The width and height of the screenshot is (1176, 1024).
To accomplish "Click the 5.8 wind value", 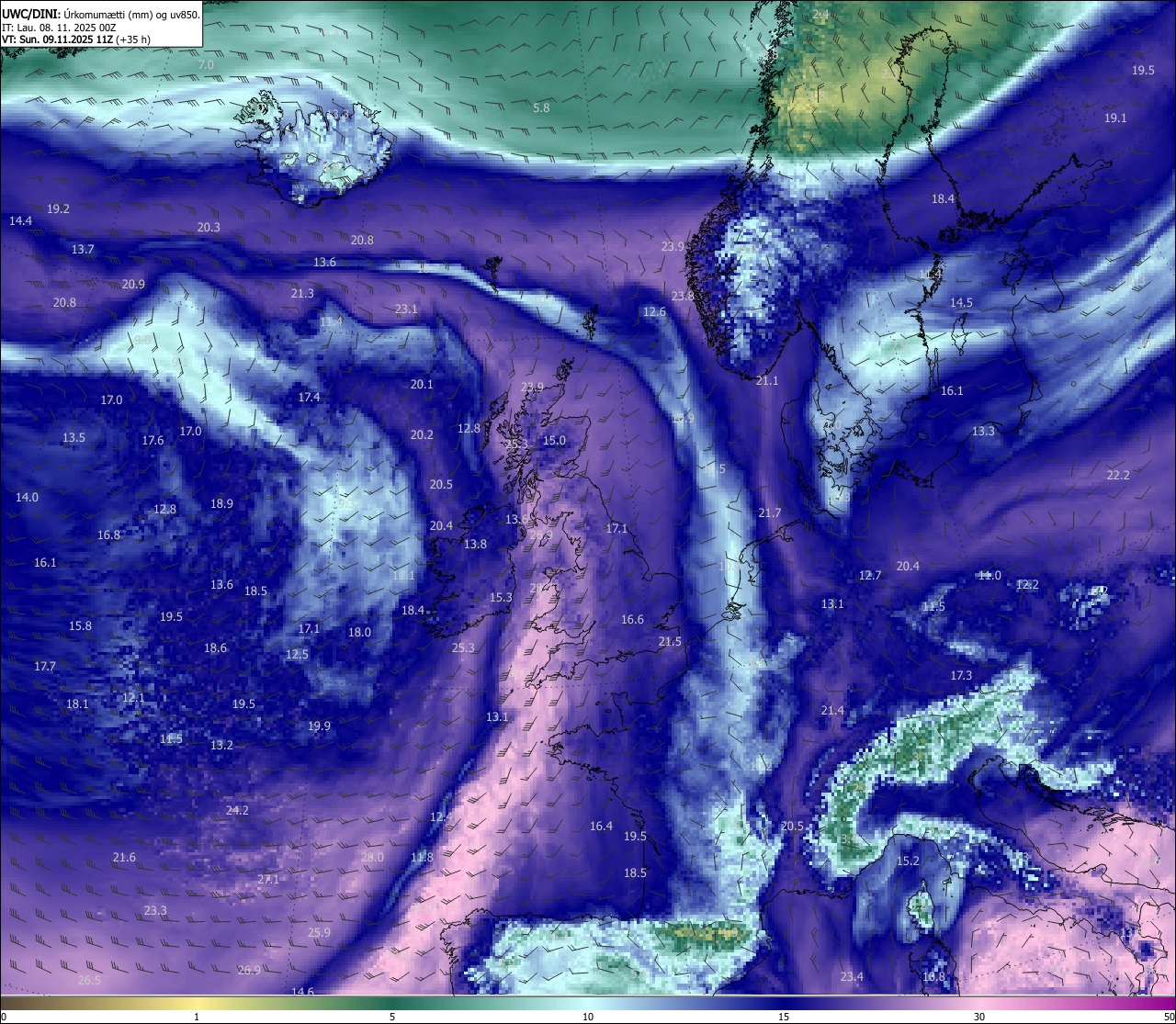I will point(541,107).
